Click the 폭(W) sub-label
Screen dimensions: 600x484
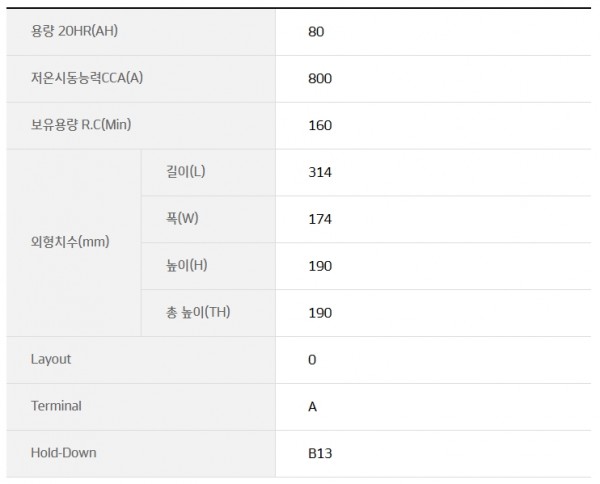182,218
